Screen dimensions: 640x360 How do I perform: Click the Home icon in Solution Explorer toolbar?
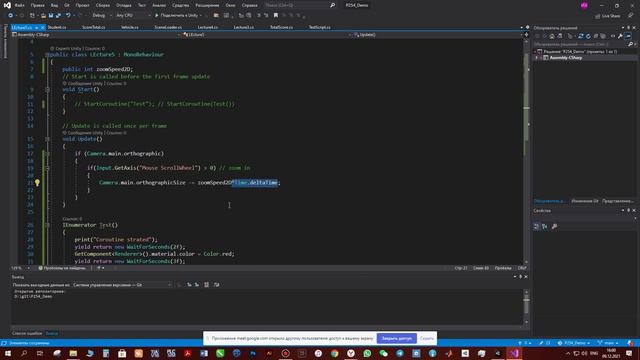click(552, 36)
